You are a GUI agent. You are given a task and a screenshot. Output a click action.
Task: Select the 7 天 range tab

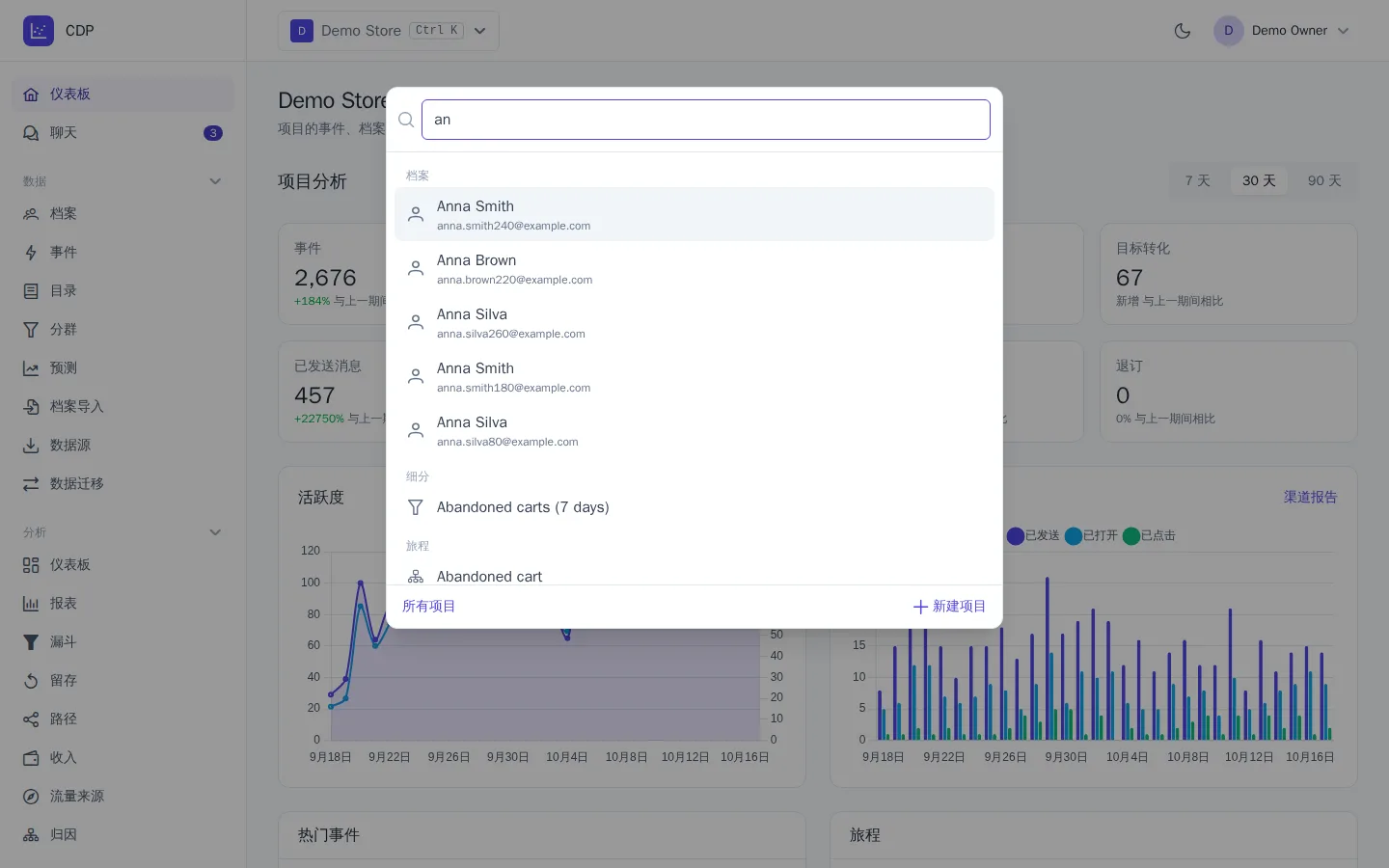[x=1197, y=181]
